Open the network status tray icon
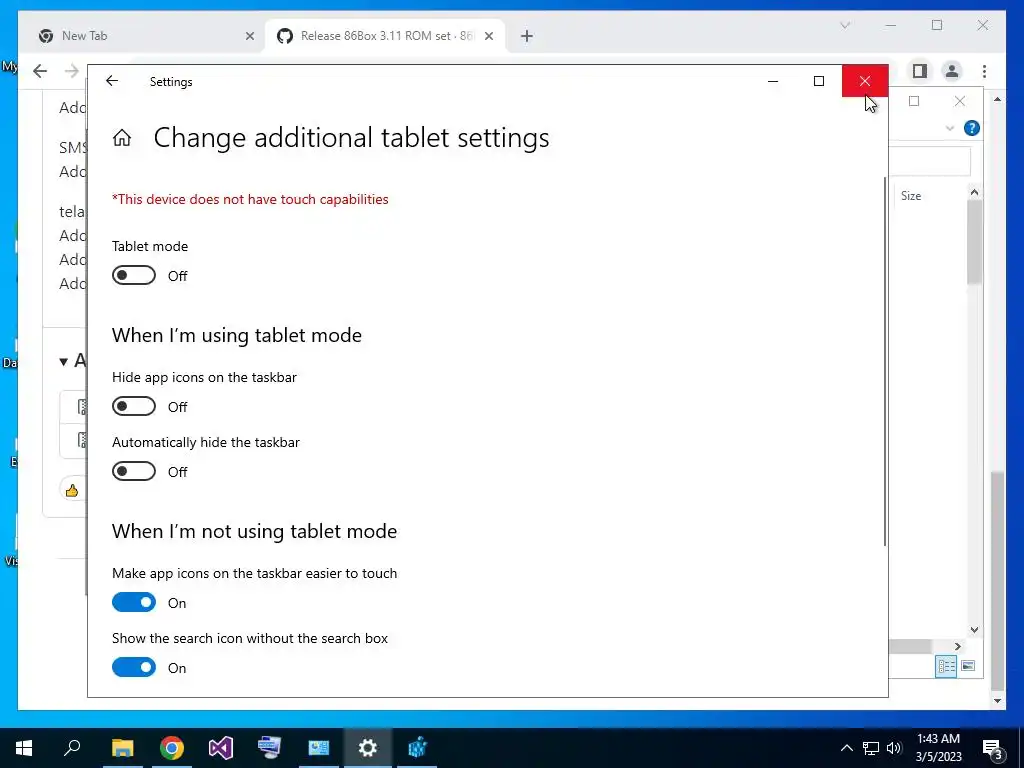1024x768 pixels. 871,748
